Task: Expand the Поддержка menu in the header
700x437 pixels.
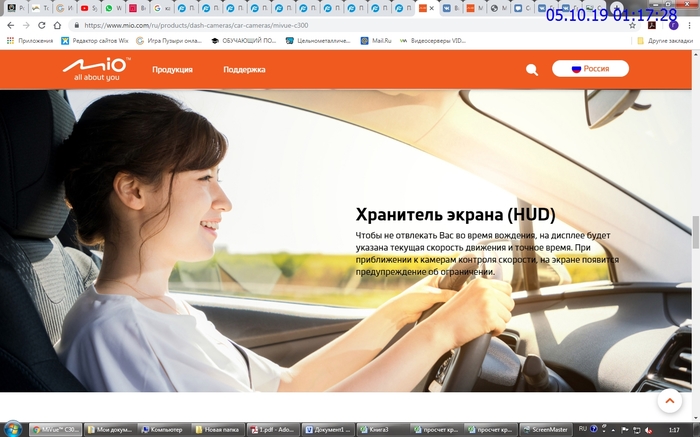Action: pyautogui.click(x=244, y=70)
